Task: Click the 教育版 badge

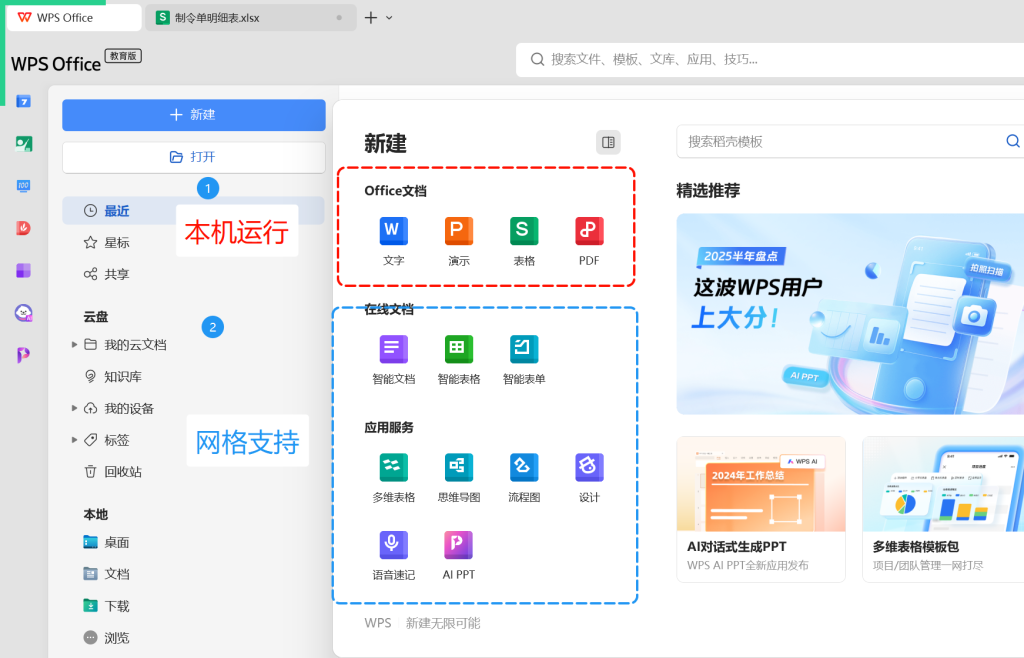Action: click(x=123, y=56)
